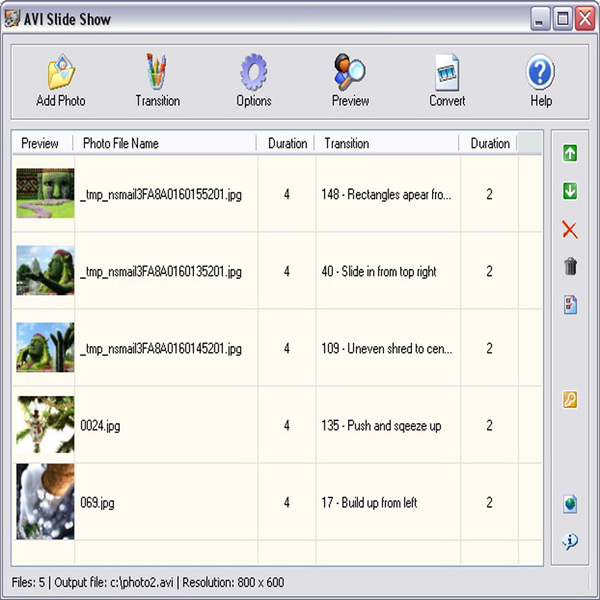Click transition '135 - Push and sqeeze up'
The image size is (600, 600).
coord(381,426)
